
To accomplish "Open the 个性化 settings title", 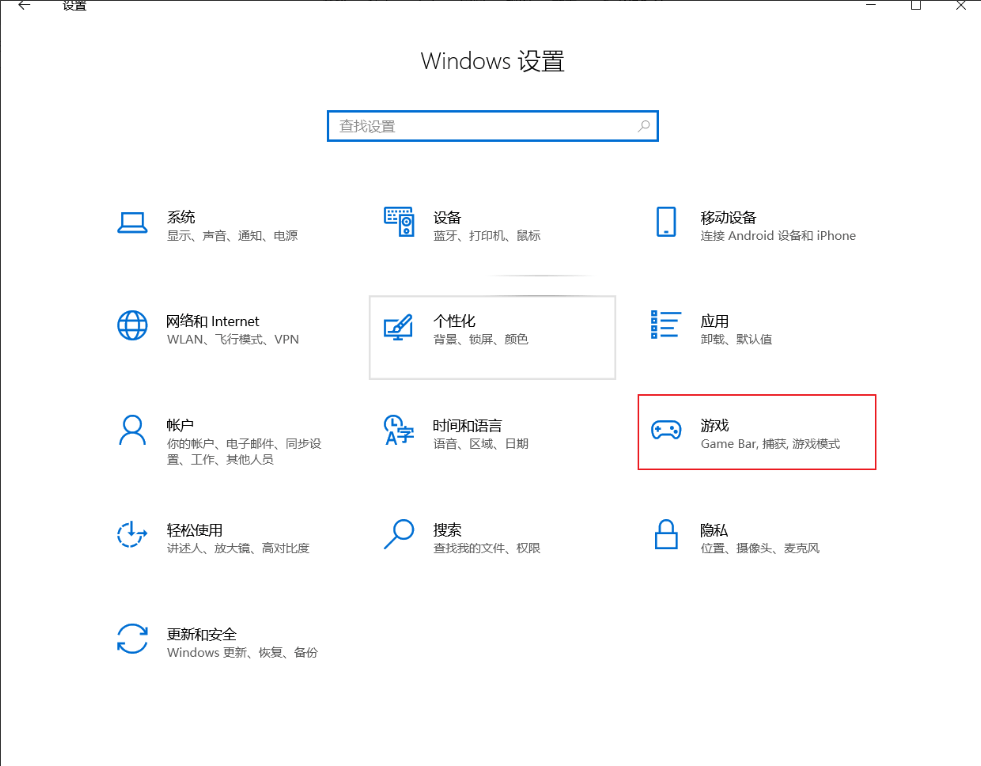I will 454,321.
